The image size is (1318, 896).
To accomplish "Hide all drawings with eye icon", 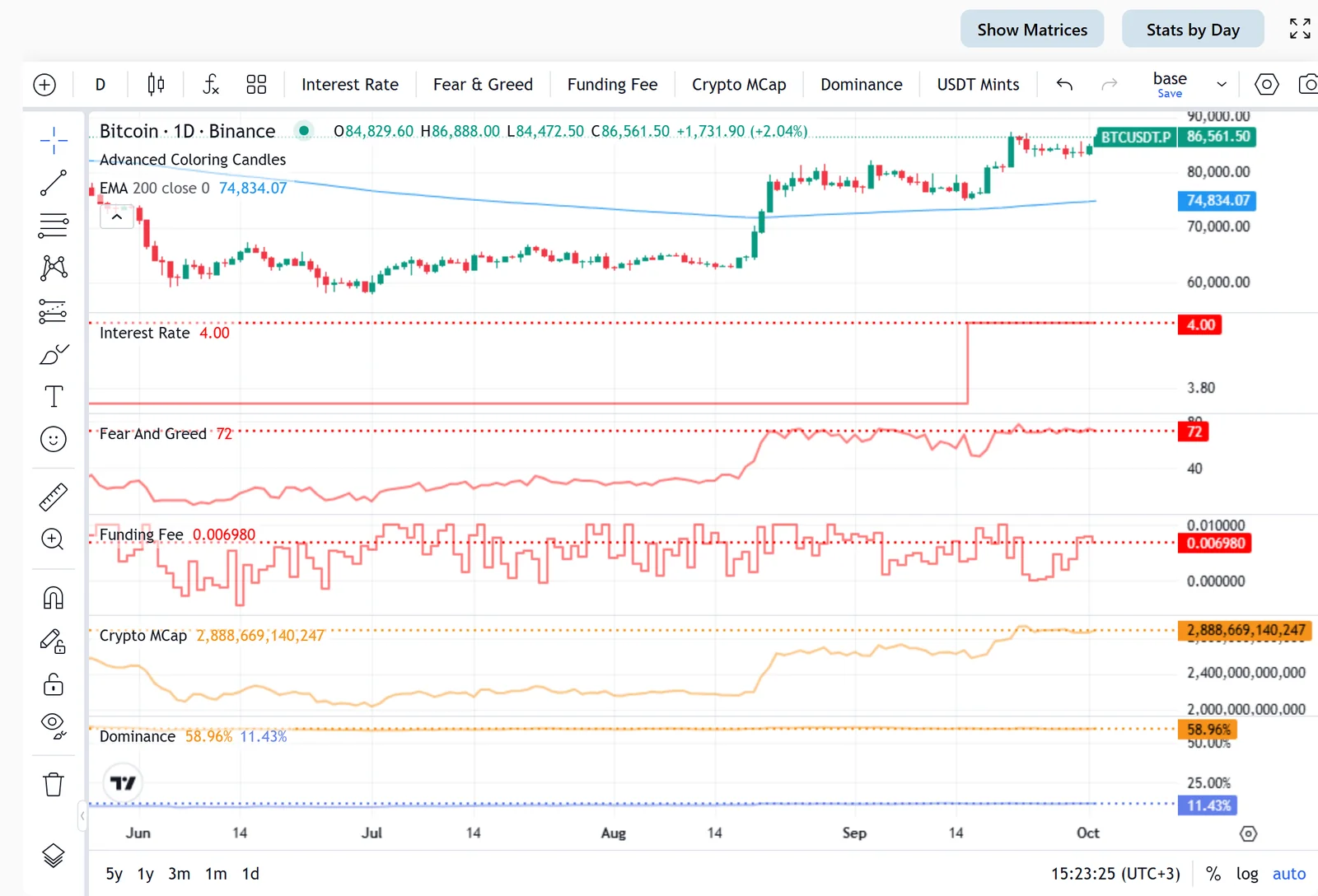I will click(54, 726).
